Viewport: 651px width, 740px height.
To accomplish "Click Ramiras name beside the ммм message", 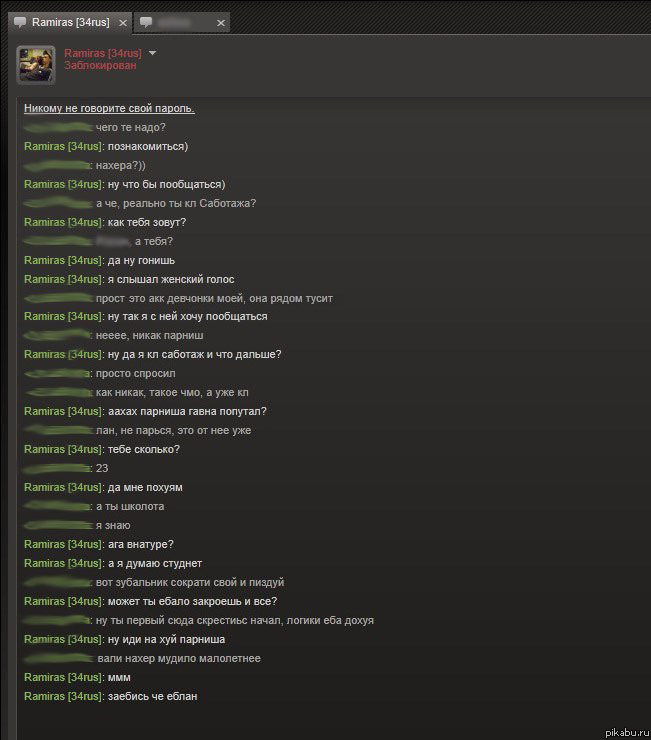I will click(x=63, y=677).
